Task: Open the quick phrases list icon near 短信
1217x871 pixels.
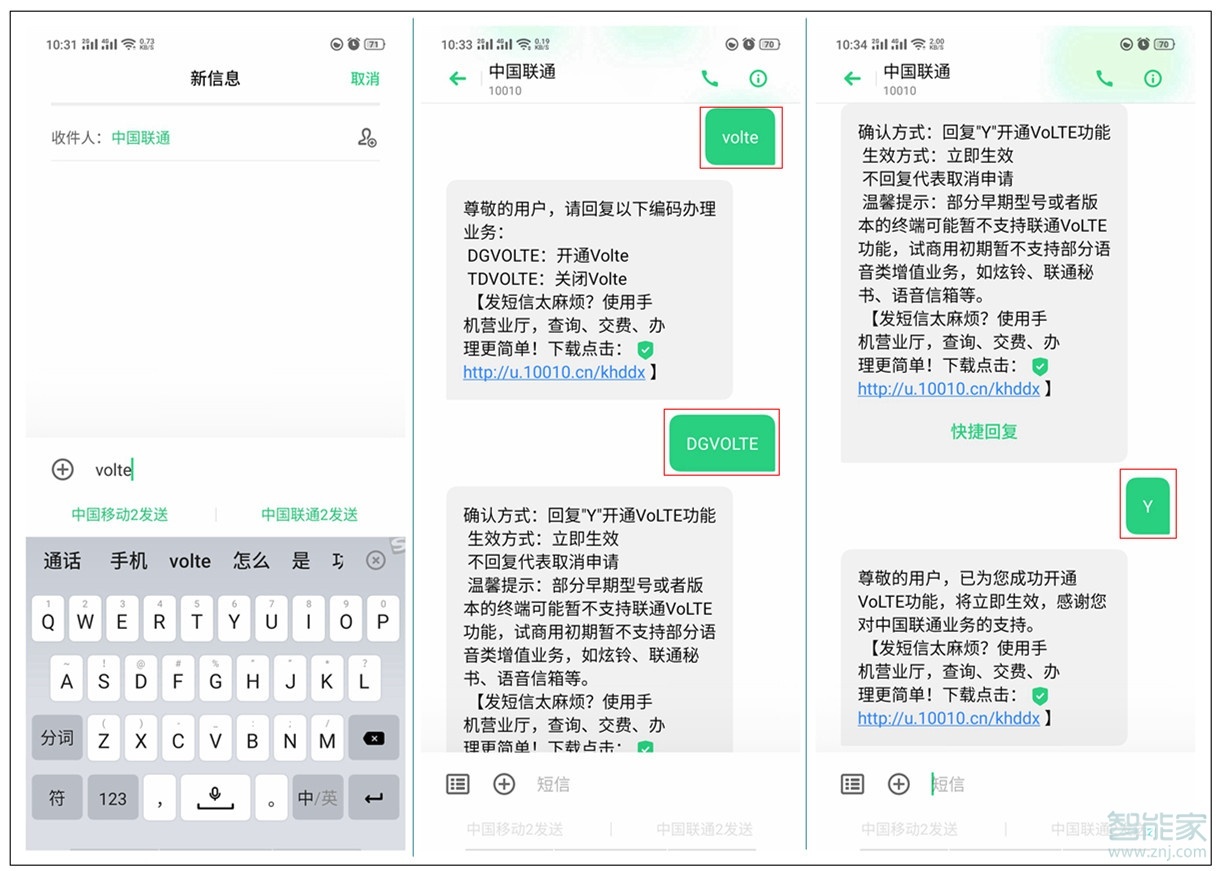Action: point(458,784)
